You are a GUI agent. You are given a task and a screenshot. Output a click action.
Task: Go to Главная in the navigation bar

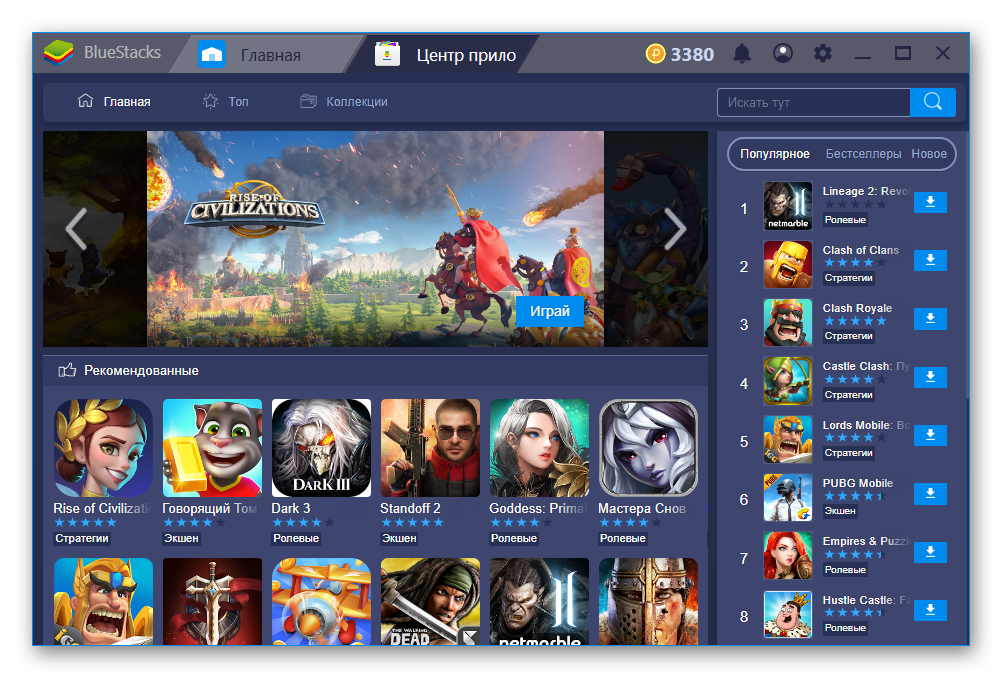(114, 102)
